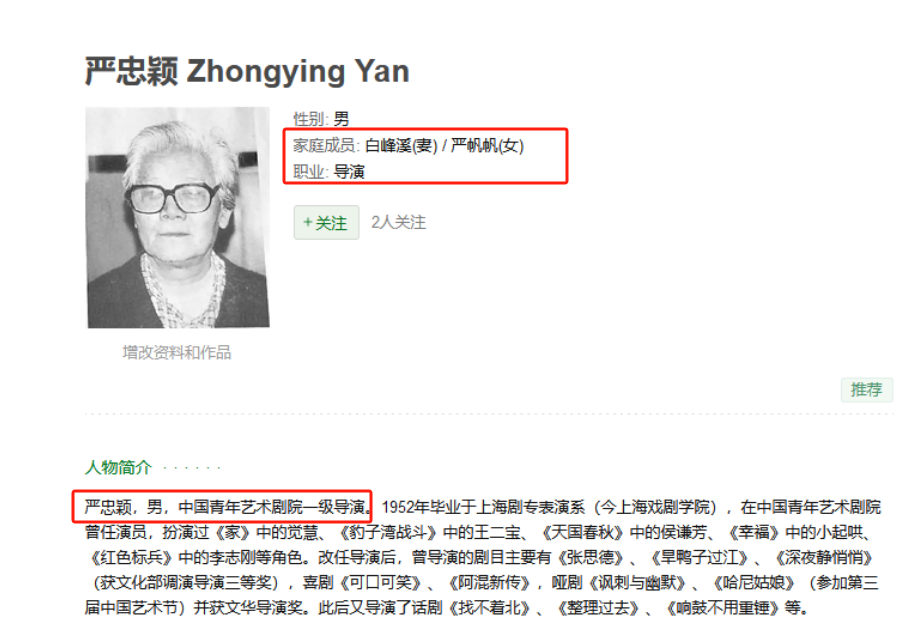
Task: Click the 职业 value 导演
Action: (349, 172)
